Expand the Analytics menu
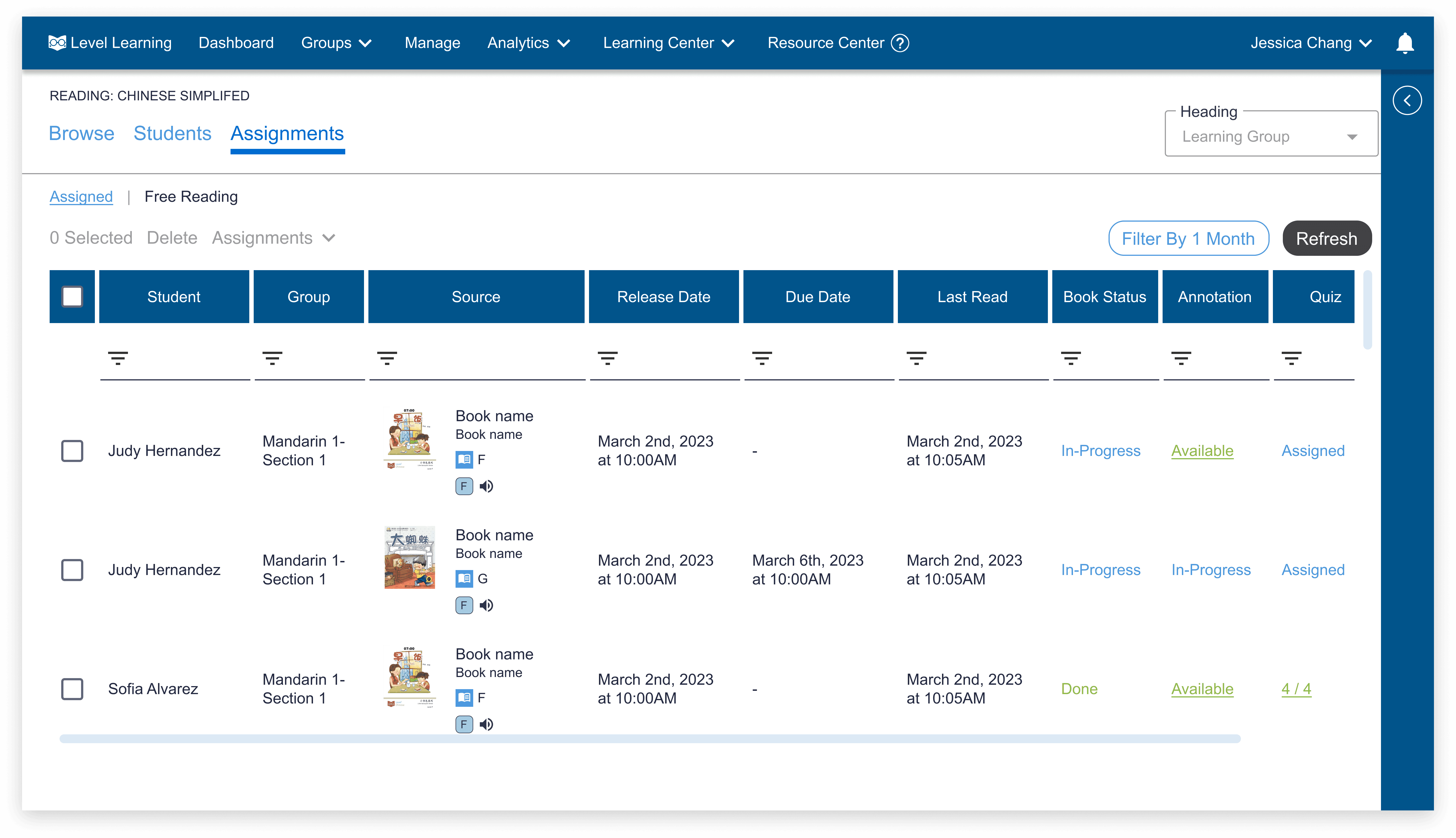 coord(529,43)
